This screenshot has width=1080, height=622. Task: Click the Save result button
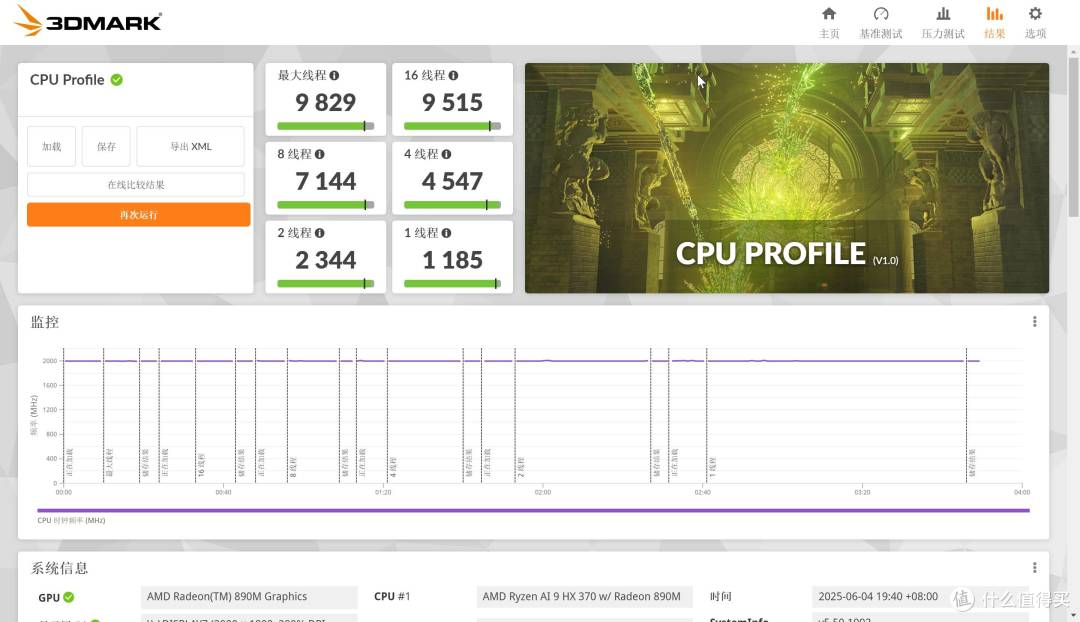[x=106, y=146]
